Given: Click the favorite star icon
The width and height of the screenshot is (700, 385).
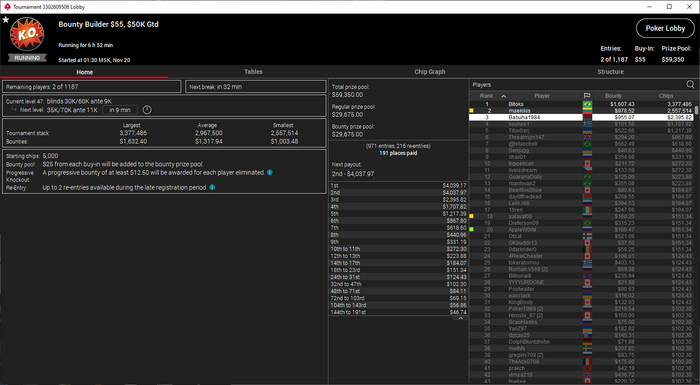Looking at the screenshot, I should click(x=6, y=20).
